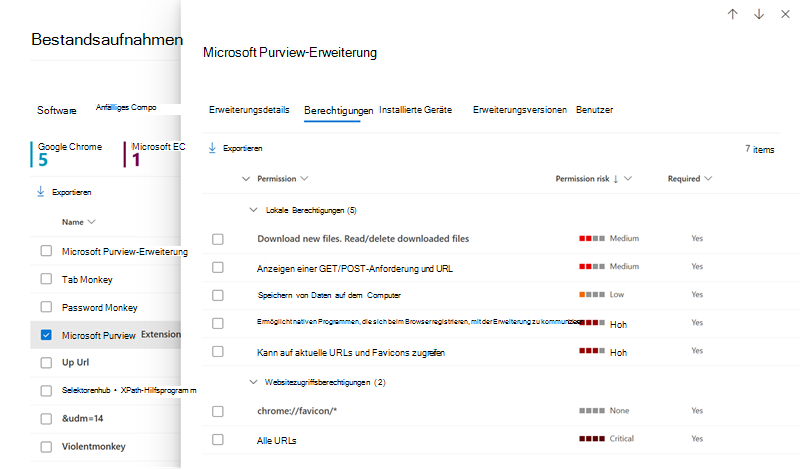Click the Critical risk bars for Alle URLs
The height and width of the screenshot is (470, 800).
(592, 439)
